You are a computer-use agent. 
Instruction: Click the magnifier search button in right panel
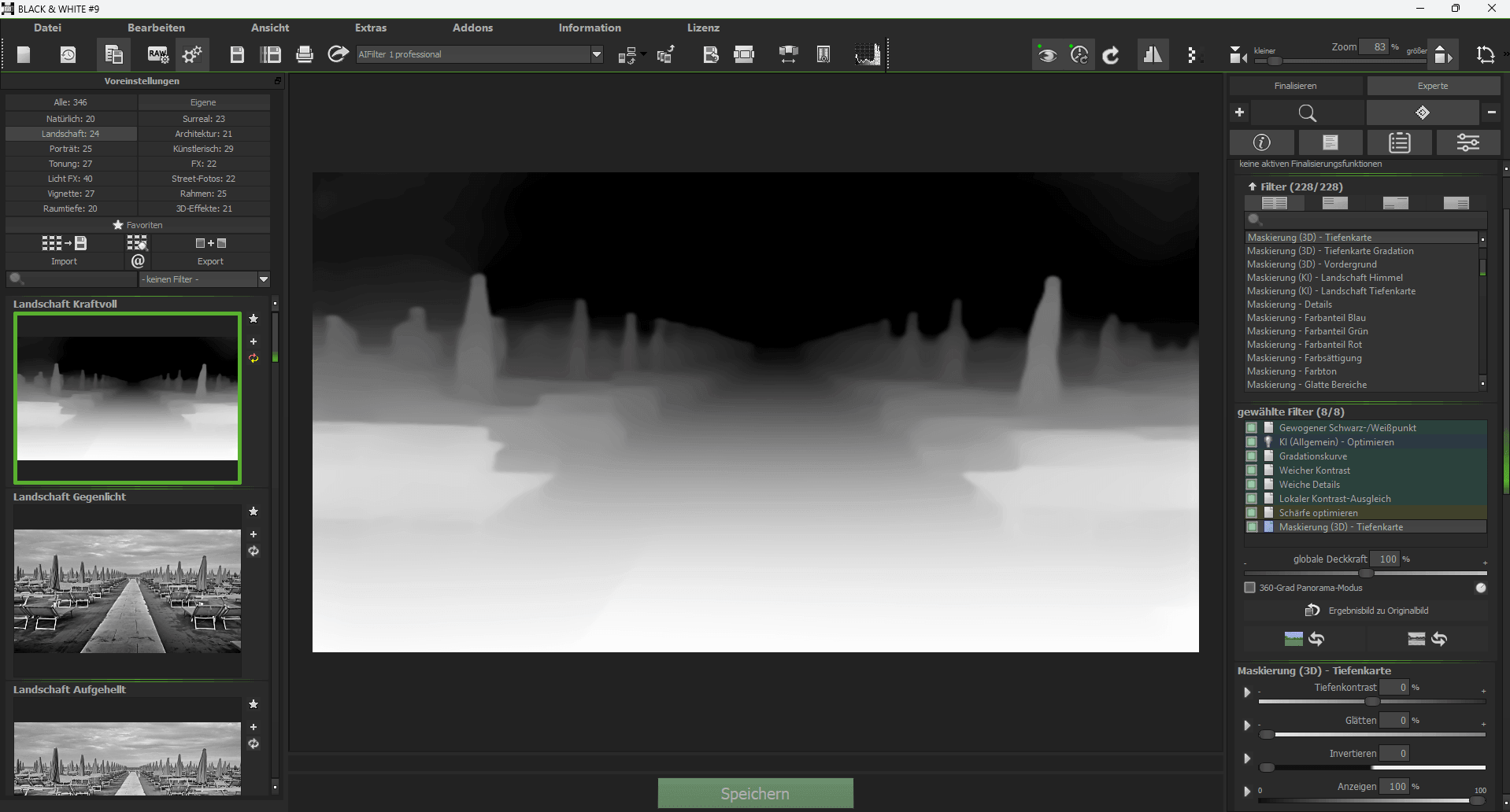click(1307, 113)
